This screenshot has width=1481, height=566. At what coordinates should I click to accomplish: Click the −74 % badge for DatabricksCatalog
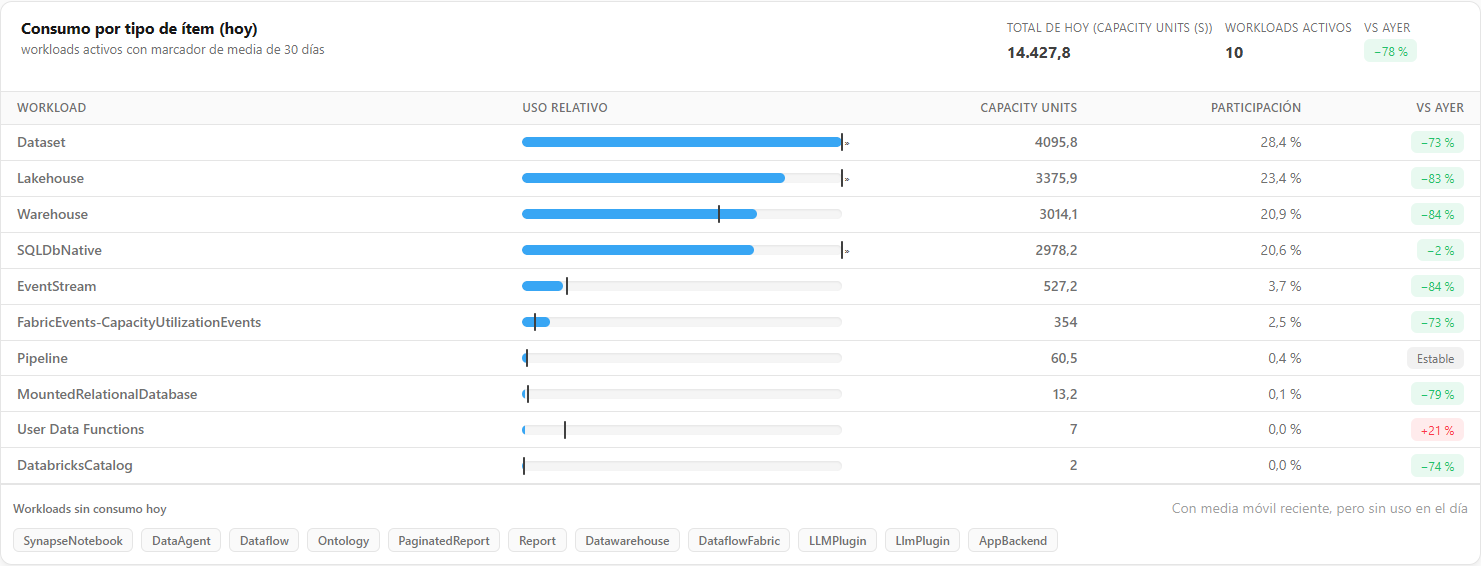click(1437, 465)
